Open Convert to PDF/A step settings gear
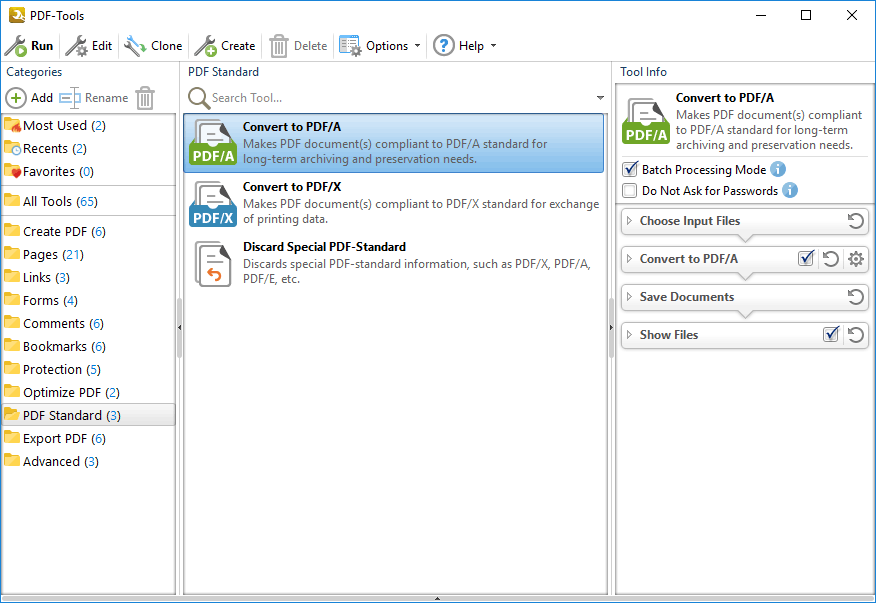 click(x=855, y=259)
